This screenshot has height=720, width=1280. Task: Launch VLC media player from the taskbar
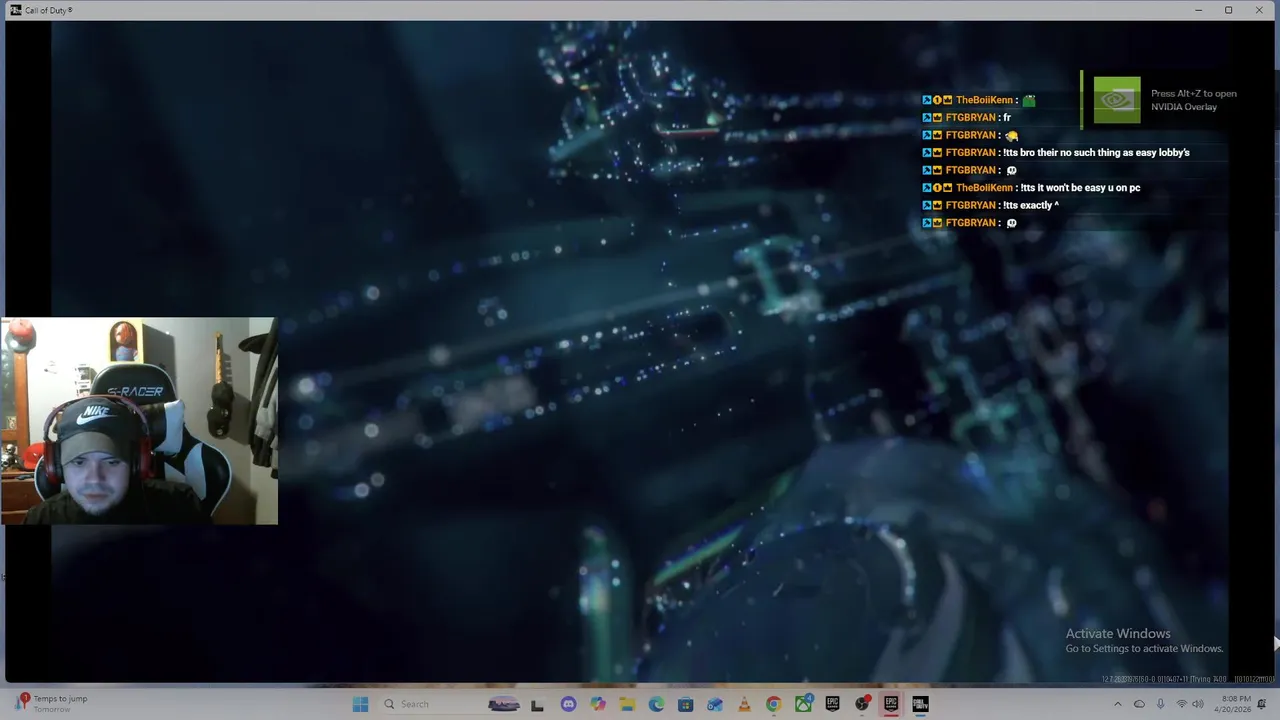(744, 704)
